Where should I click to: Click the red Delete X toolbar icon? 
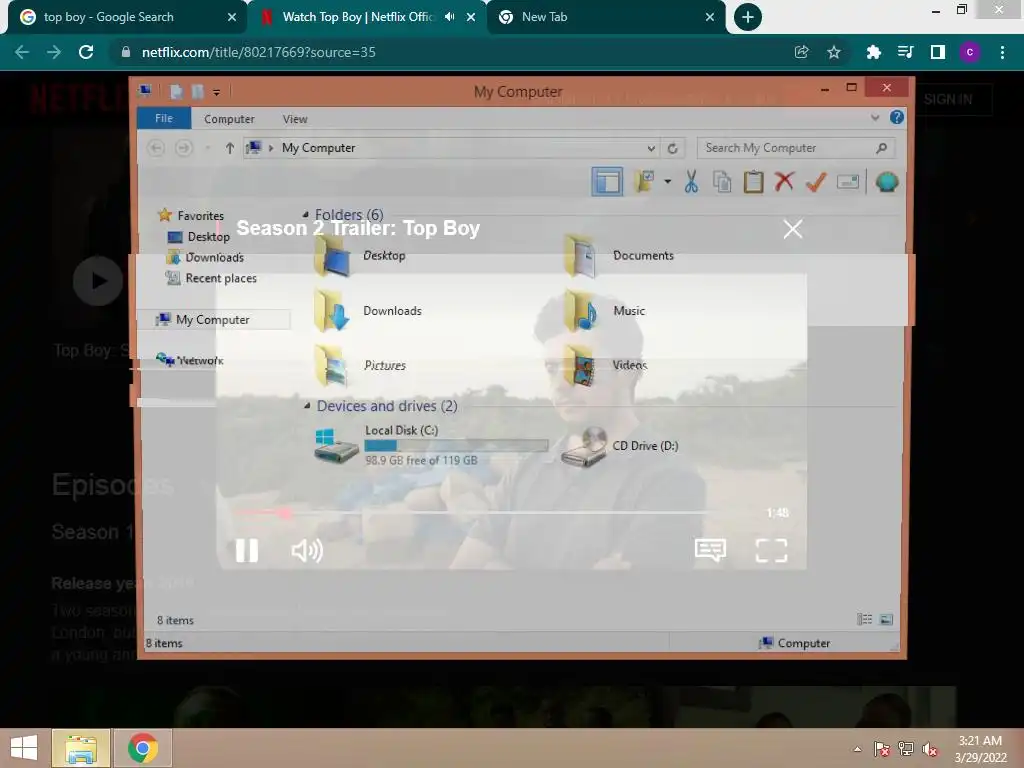click(x=784, y=182)
